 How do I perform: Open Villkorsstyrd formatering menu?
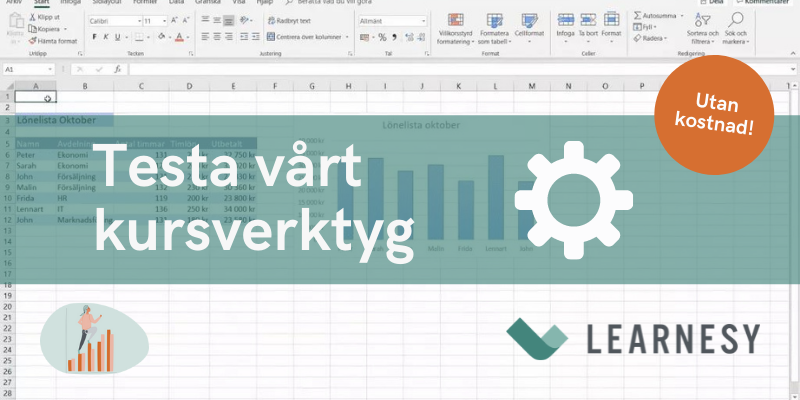pyautogui.click(x=456, y=29)
